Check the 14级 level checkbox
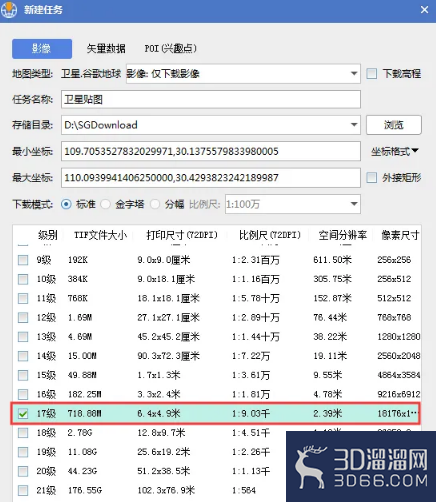The height and width of the screenshot is (502, 436). [x=23, y=356]
